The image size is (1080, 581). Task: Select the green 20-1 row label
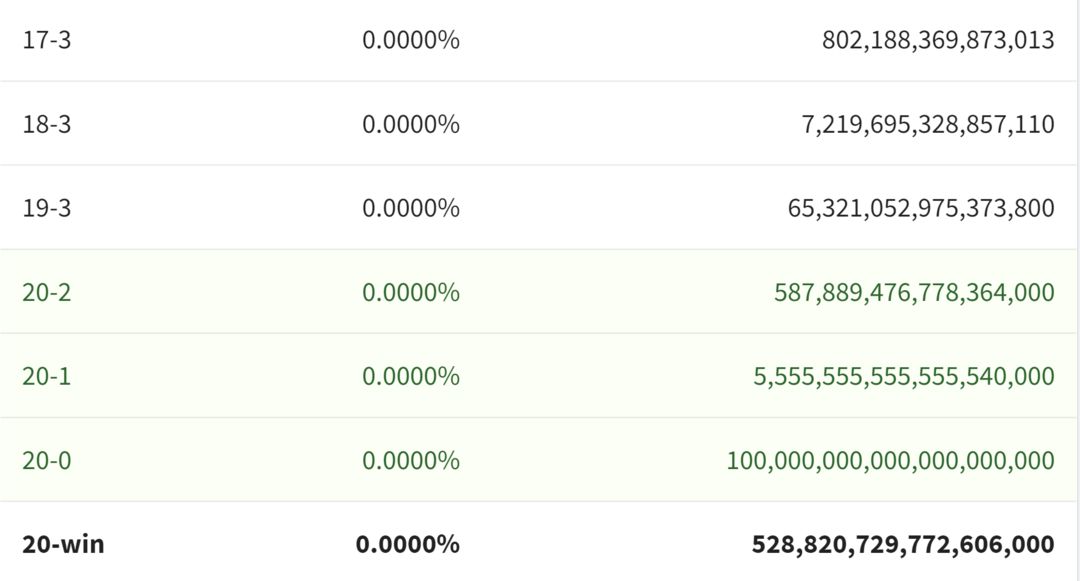(x=46, y=376)
